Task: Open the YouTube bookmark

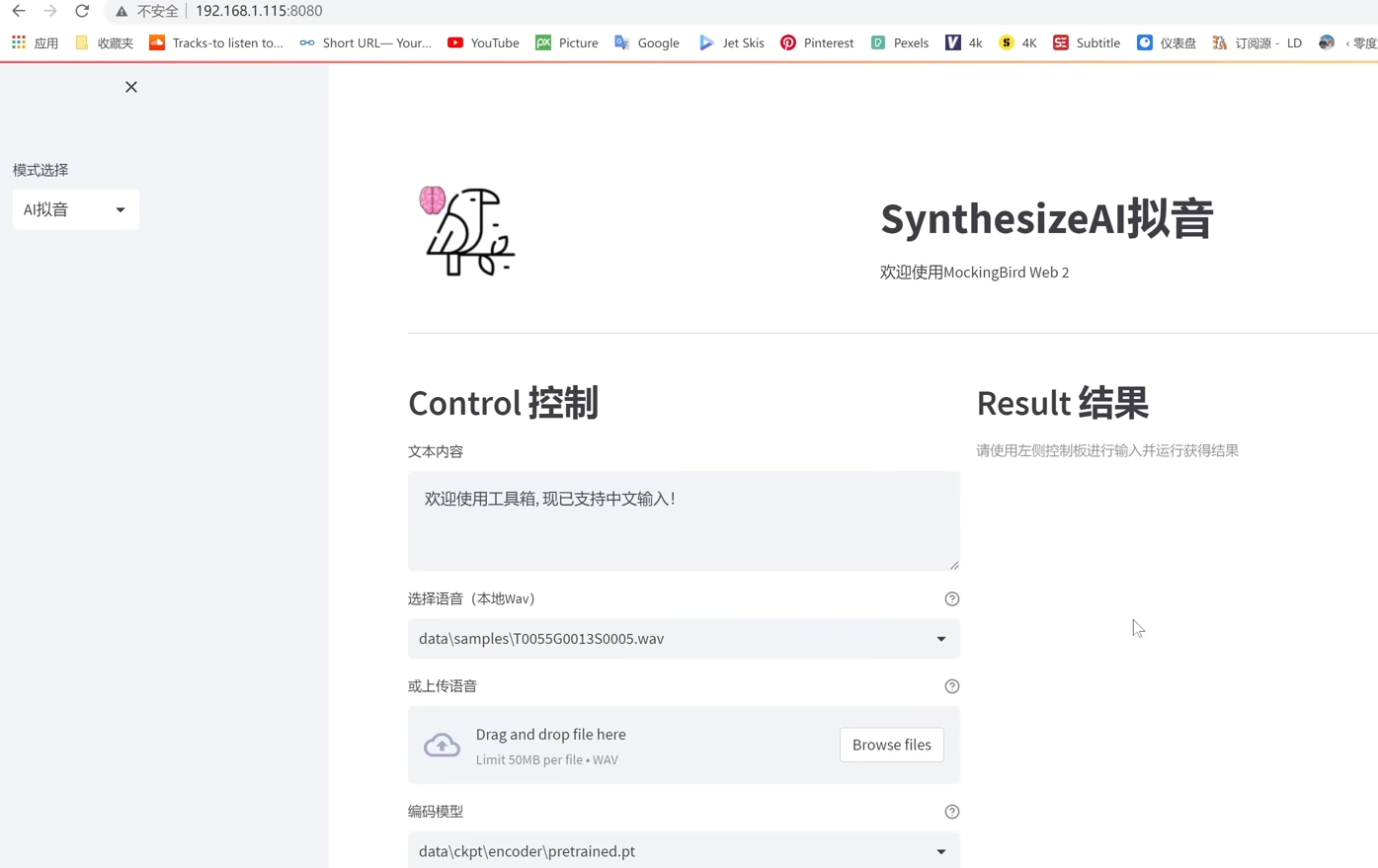Action: pyautogui.click(x=483, y=42)
